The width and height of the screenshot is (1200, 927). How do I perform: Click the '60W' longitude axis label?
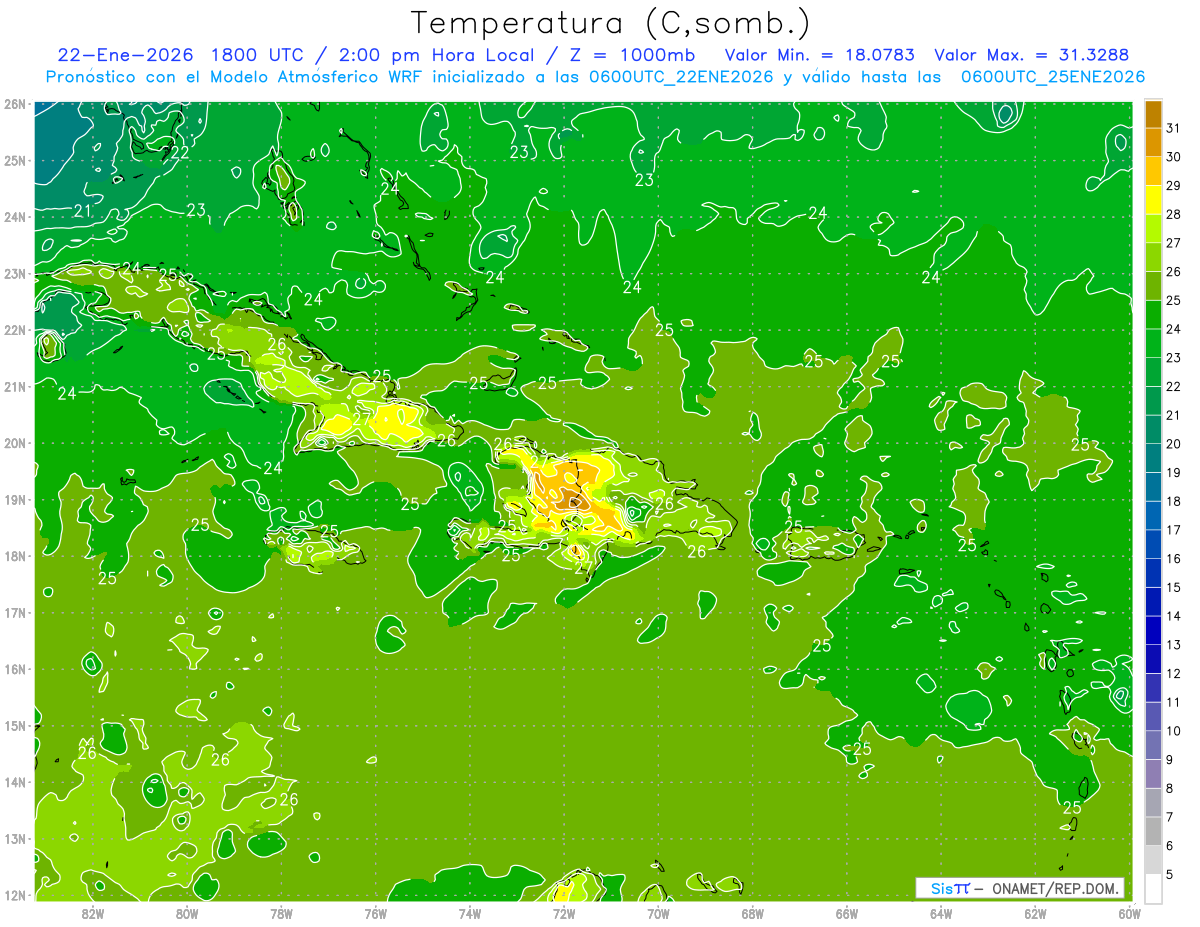[x=1129, y=912]
